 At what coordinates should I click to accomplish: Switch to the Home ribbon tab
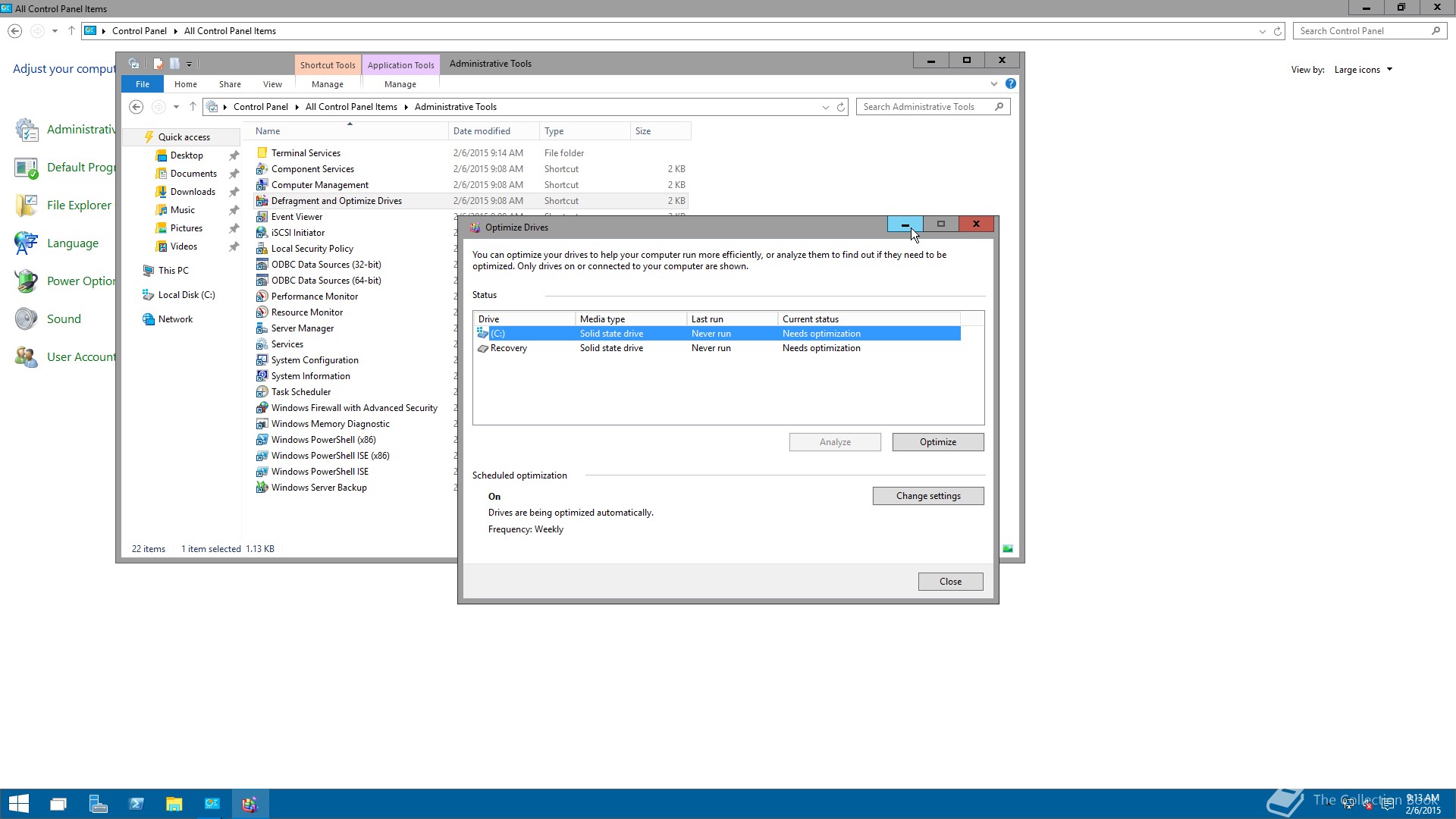(186, 84)
